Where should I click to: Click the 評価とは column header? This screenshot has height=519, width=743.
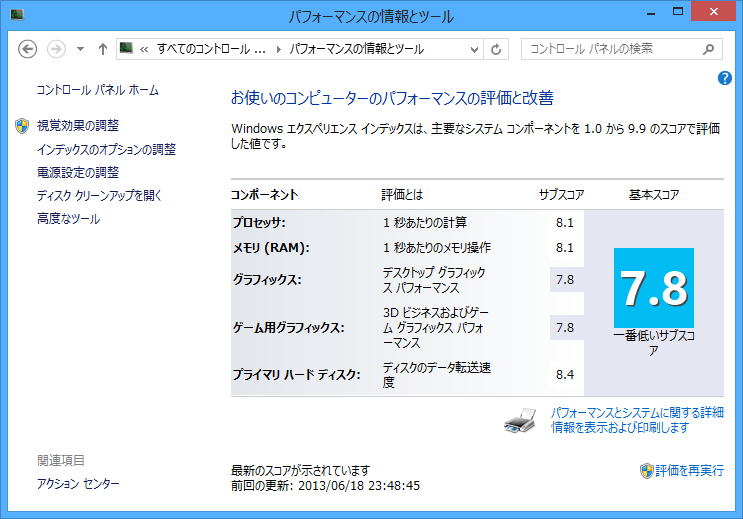pos(402,195)
